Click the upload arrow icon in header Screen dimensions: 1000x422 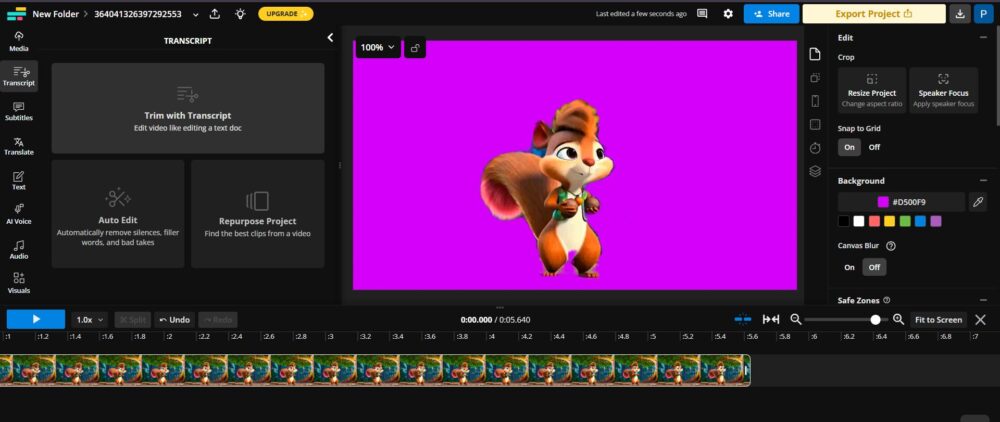pyautogui.click(x=215, y=13)
